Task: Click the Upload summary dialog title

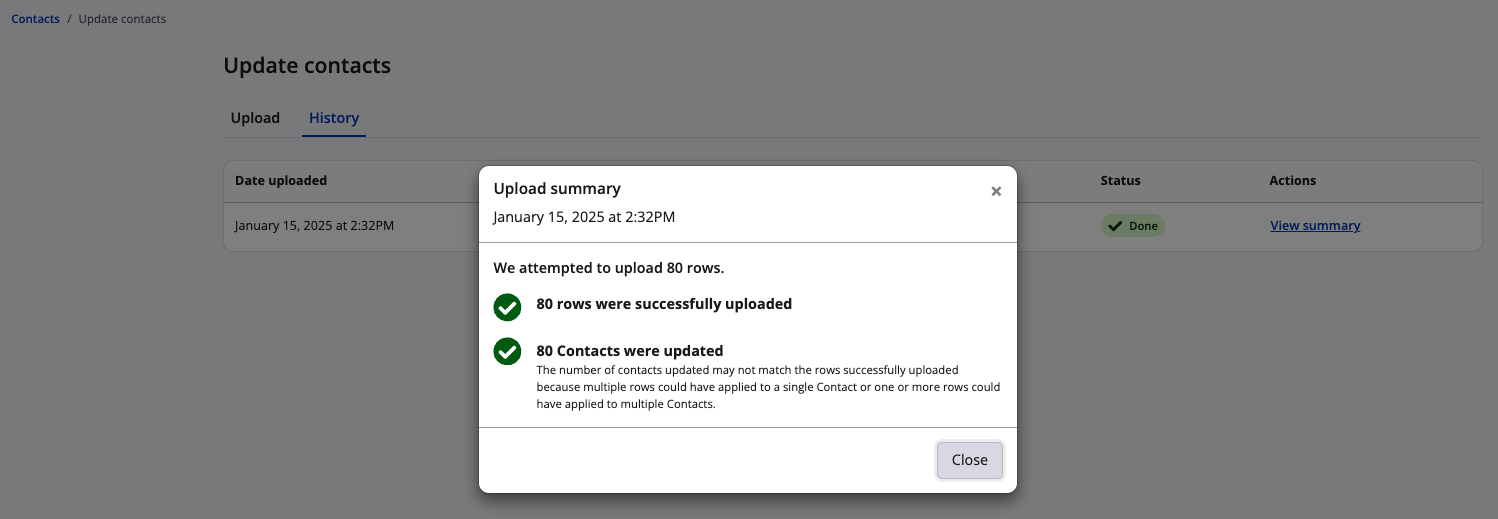Action: click(x=557, y=188)
